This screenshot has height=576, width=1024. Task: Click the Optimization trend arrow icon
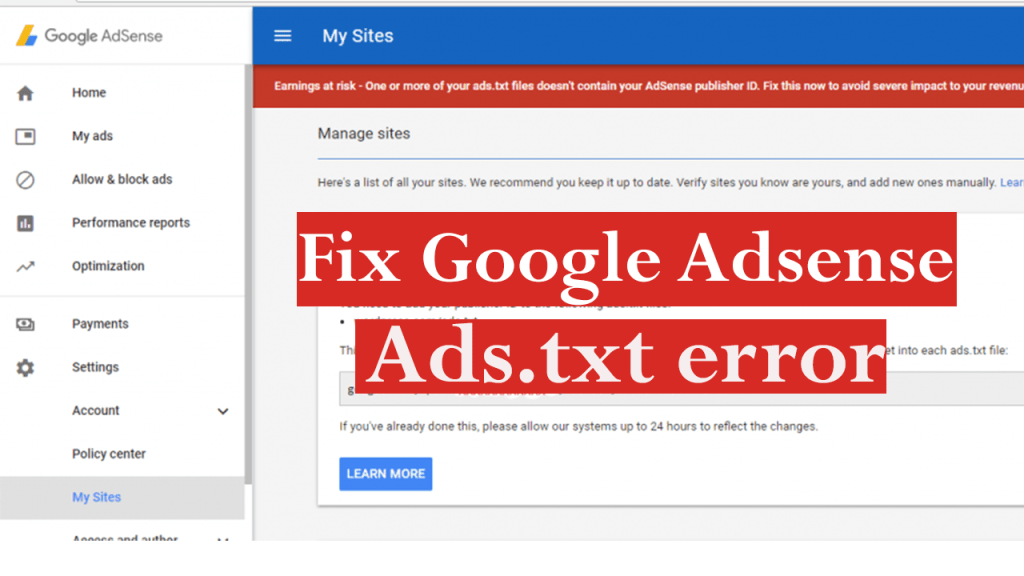pyautogui.click(x=25, y=267)
